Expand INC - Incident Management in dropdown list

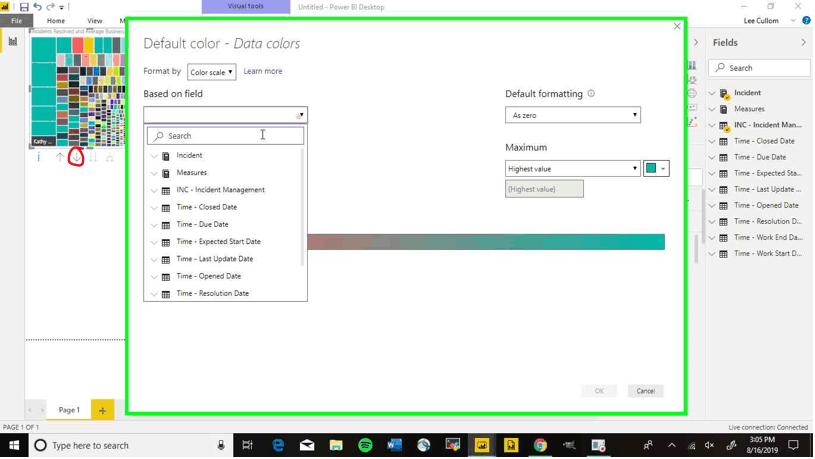[x=154, y=191]
